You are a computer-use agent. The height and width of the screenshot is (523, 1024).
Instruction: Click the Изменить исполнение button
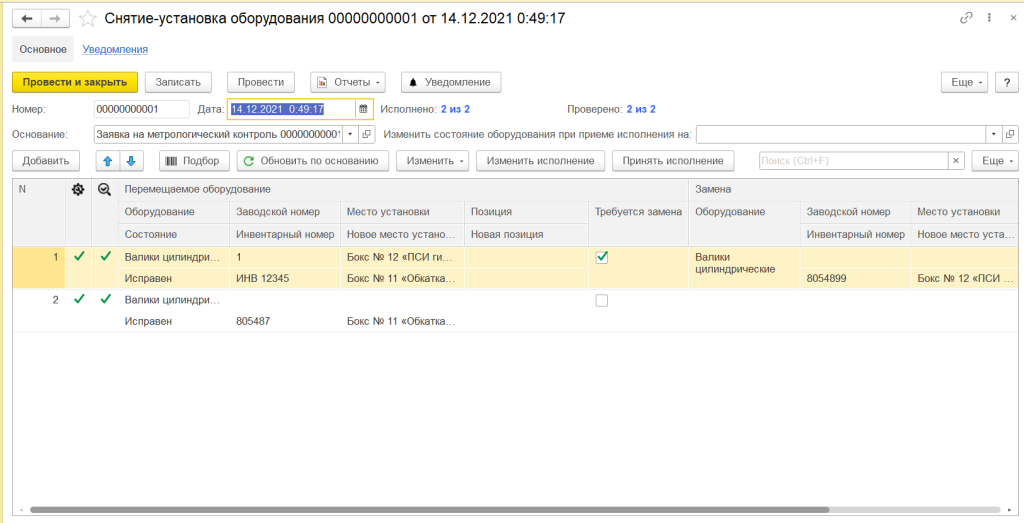click(x=540, y=161)
